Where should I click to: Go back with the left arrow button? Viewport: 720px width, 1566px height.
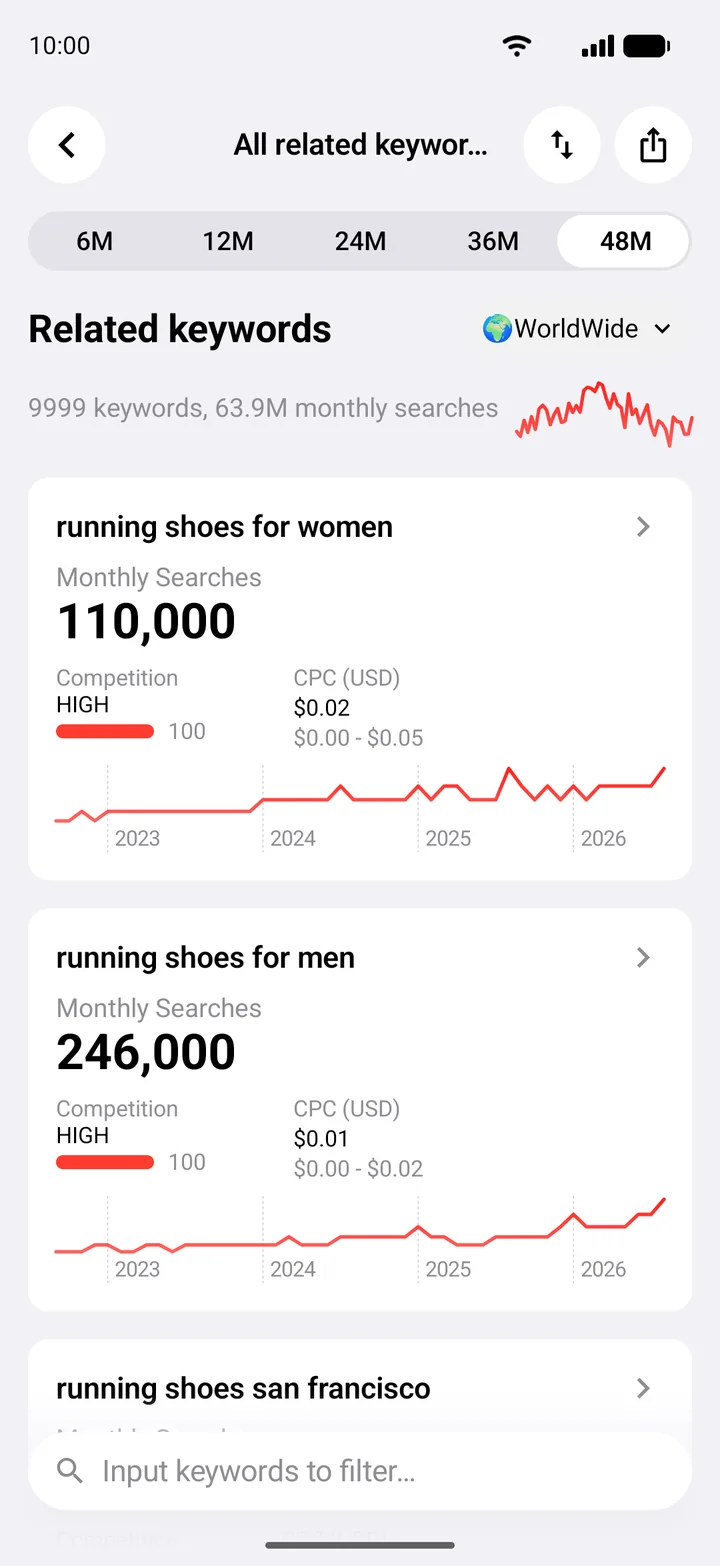tap(67, 146)
